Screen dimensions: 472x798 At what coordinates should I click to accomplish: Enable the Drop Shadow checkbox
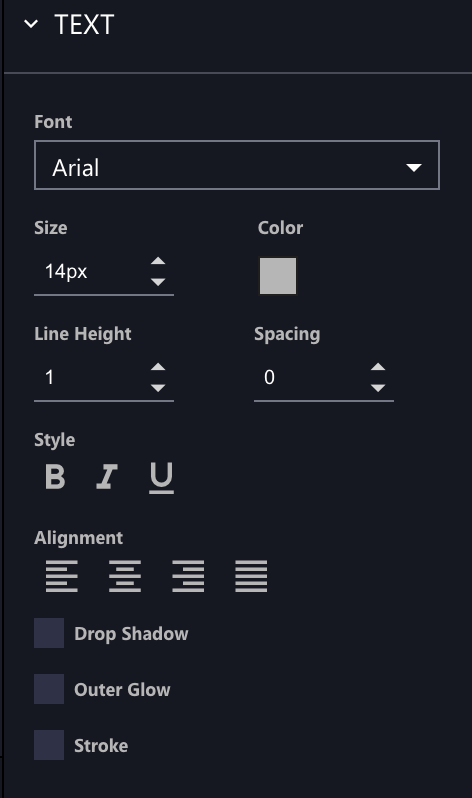coord(49,633)
